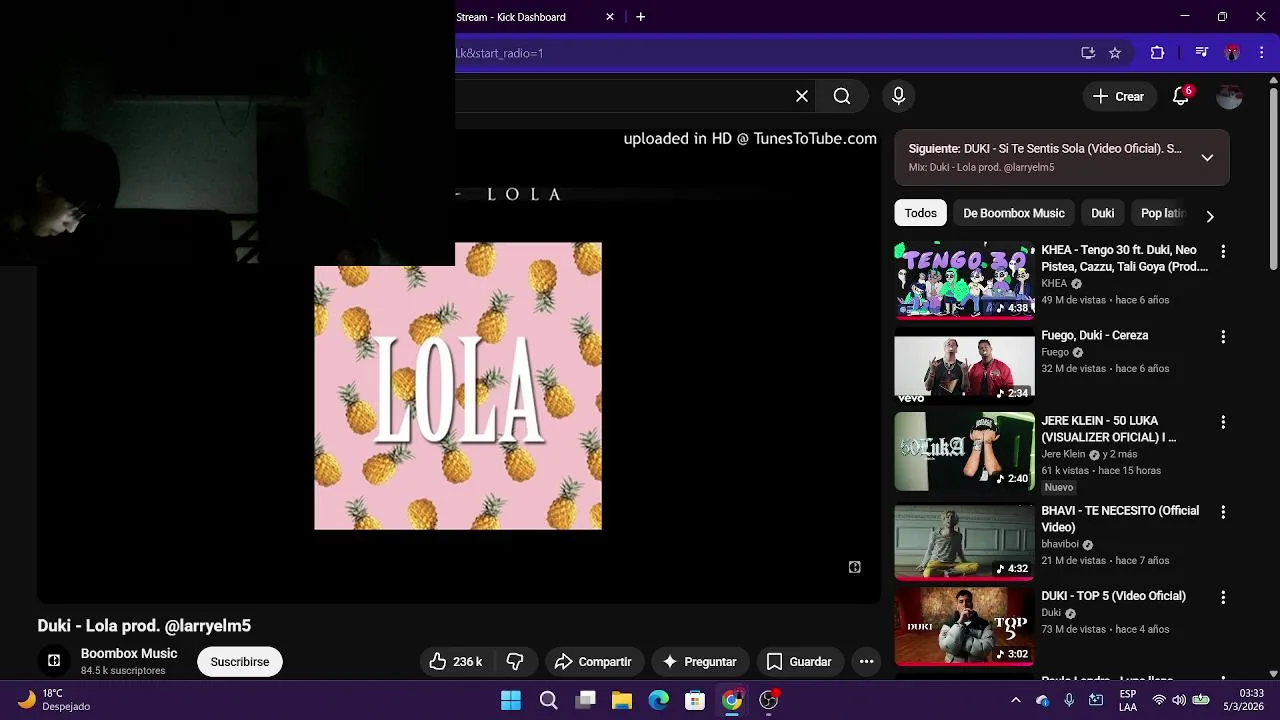Save video with Guardar
Screen dimensions: 1280x720
click(799, 662)
